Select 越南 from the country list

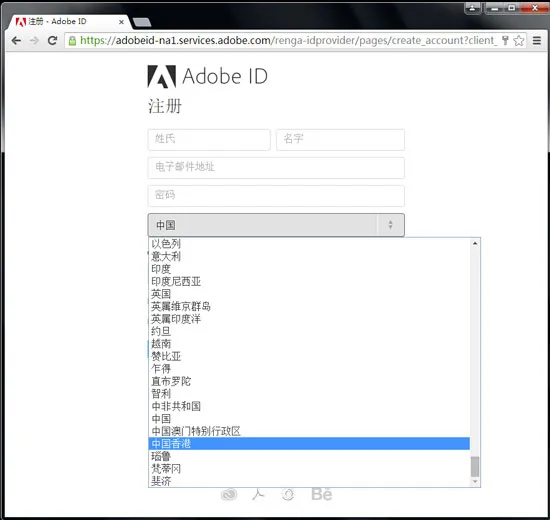(309, 344)
